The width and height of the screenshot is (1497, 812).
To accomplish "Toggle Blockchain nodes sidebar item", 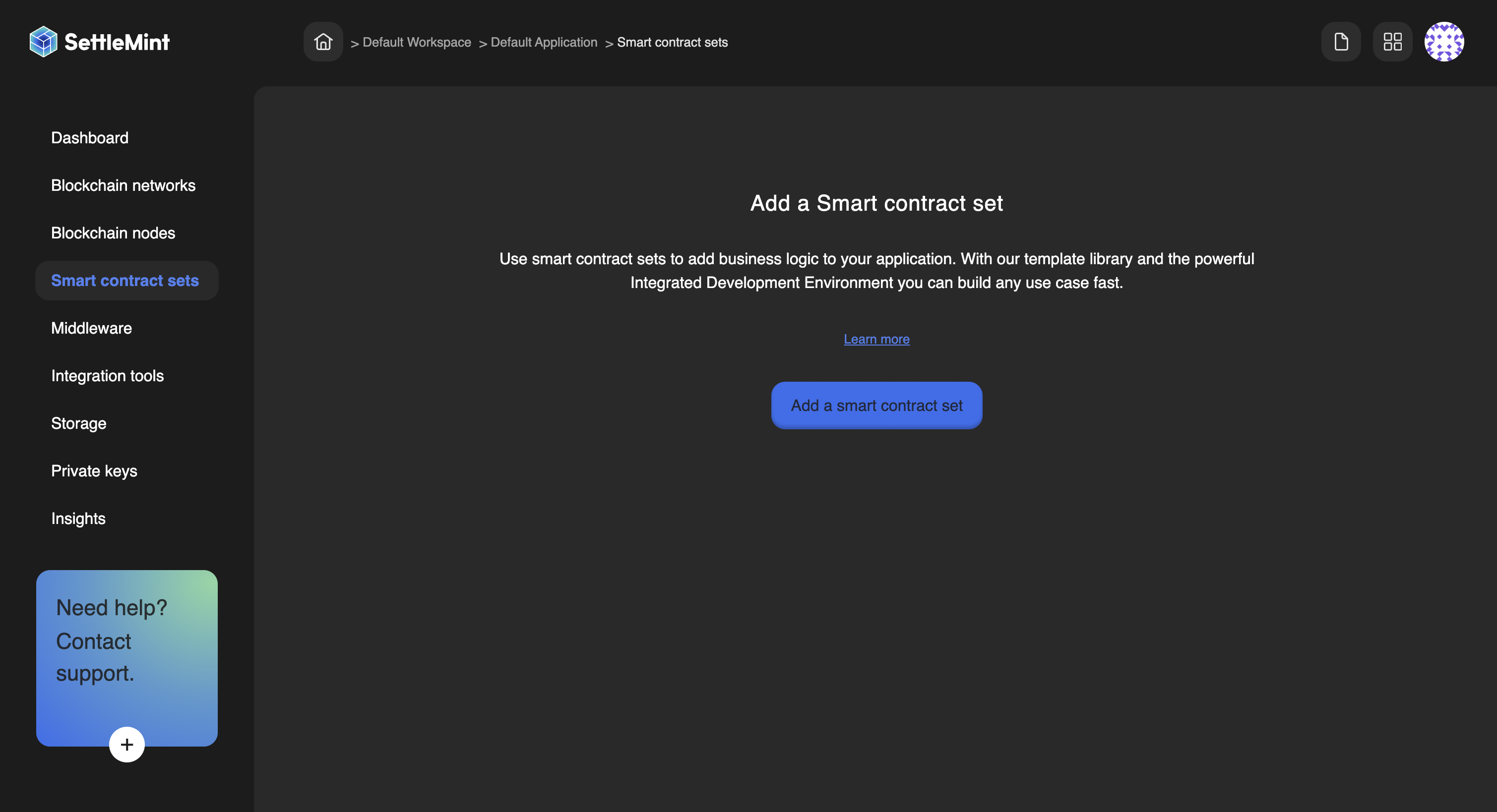I will click(x=113, y=232).
